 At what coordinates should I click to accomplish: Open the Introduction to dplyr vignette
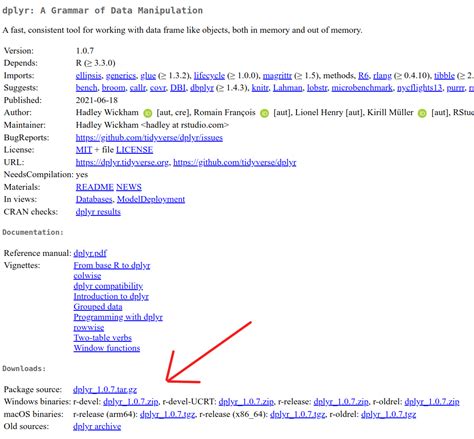tap(111, 296)
